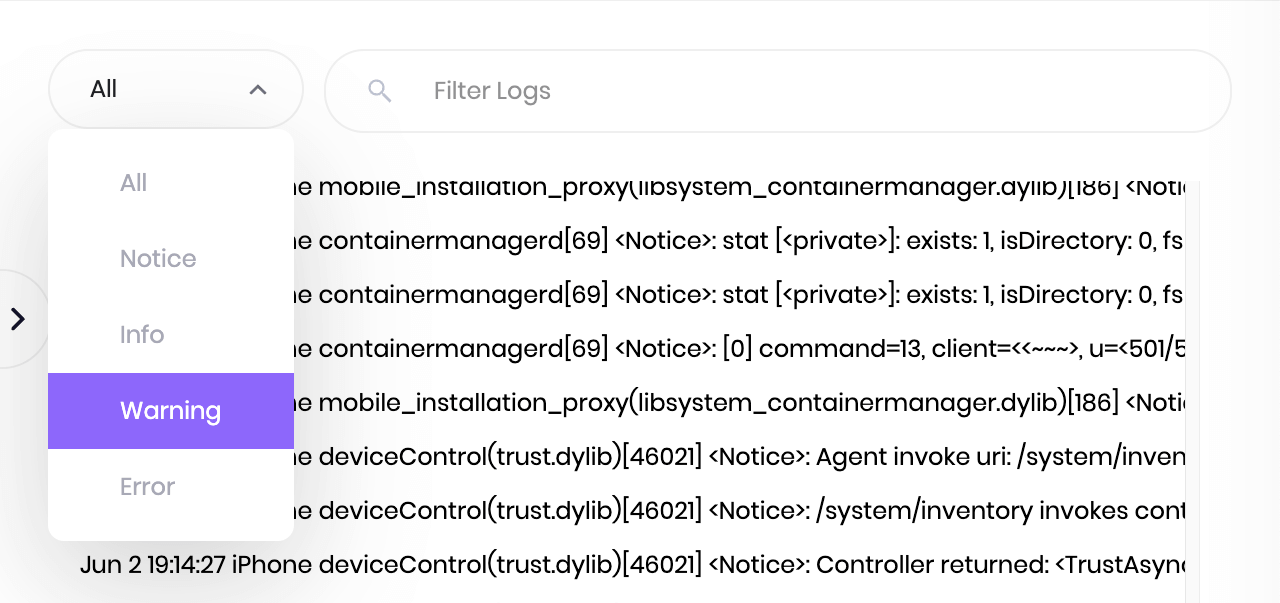Viewport: 1280px width, 603px height.
Task: Select Info in the level menu
Action: [x=171, y=335]
